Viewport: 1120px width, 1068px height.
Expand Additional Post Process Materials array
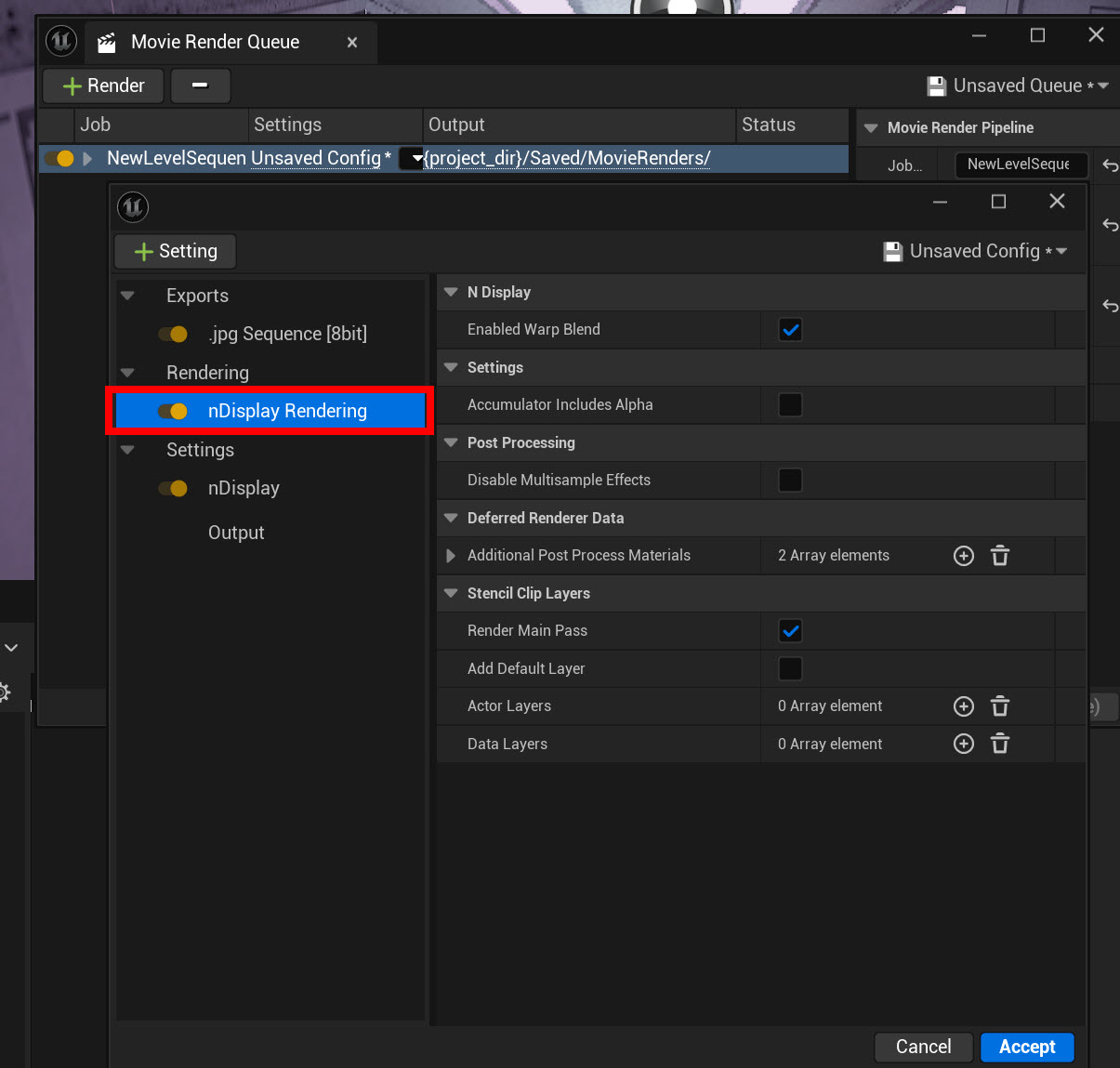pyautogui.click(x=451, y=556)
